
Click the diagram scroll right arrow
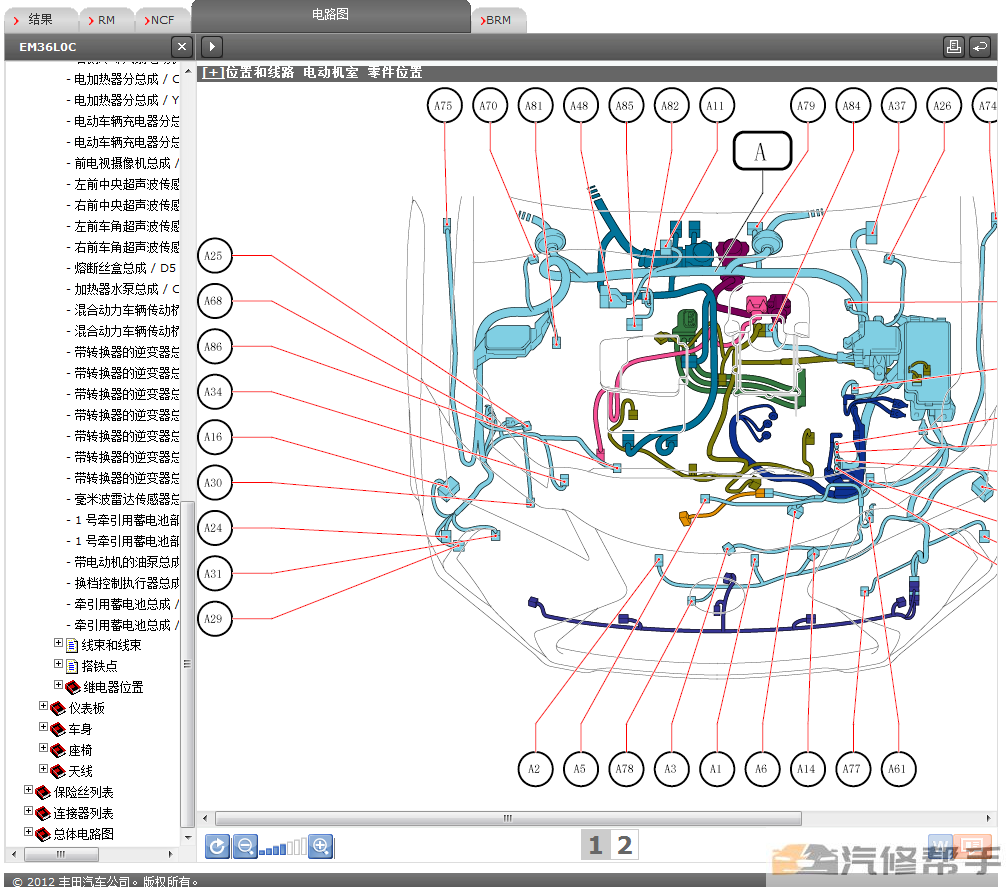click(x=989, y=818)
